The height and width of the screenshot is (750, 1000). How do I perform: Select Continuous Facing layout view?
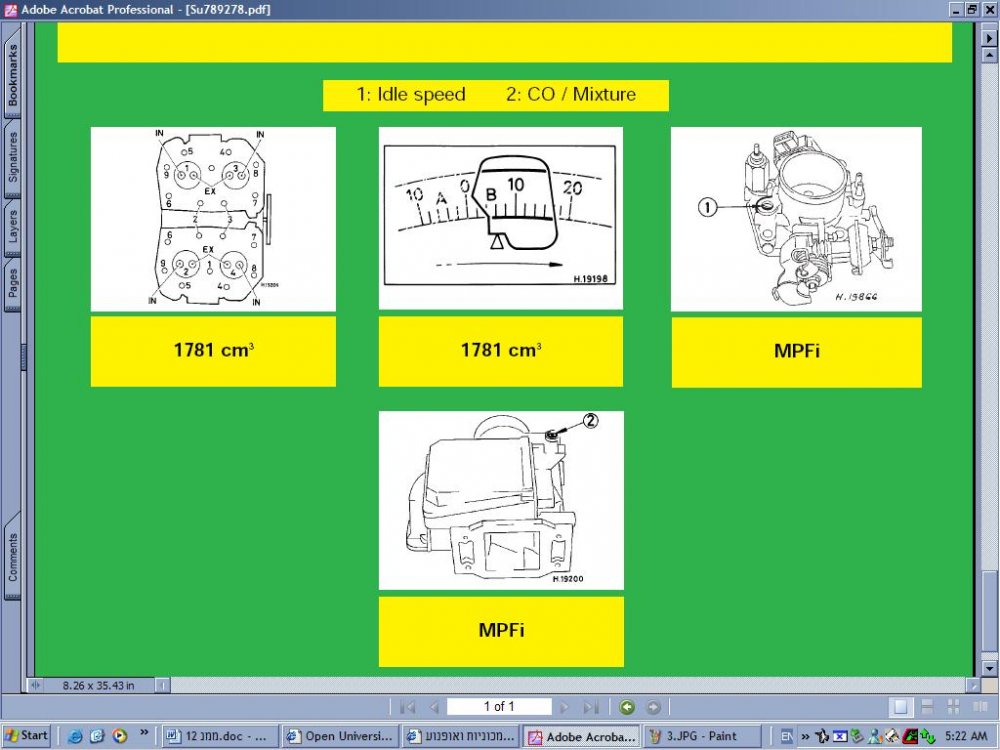tap(953, 707)
